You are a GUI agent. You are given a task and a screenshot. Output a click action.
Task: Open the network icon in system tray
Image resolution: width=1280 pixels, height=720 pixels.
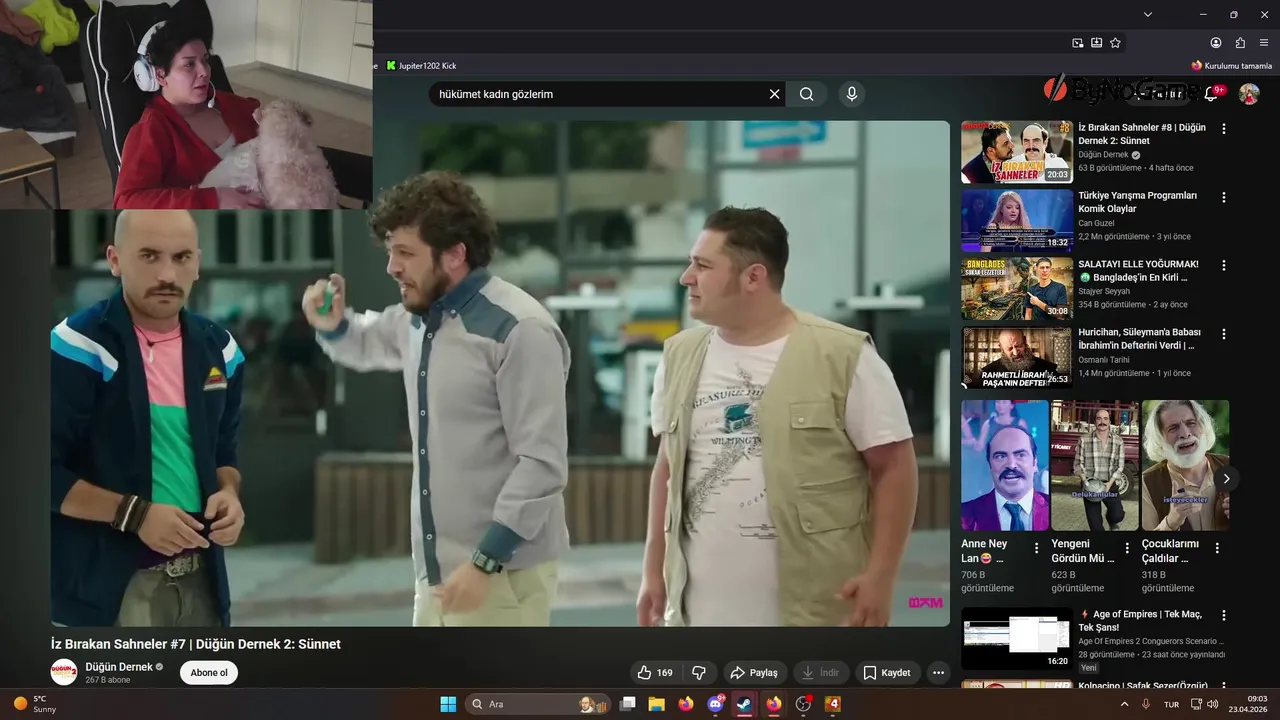pos(1194,704)
